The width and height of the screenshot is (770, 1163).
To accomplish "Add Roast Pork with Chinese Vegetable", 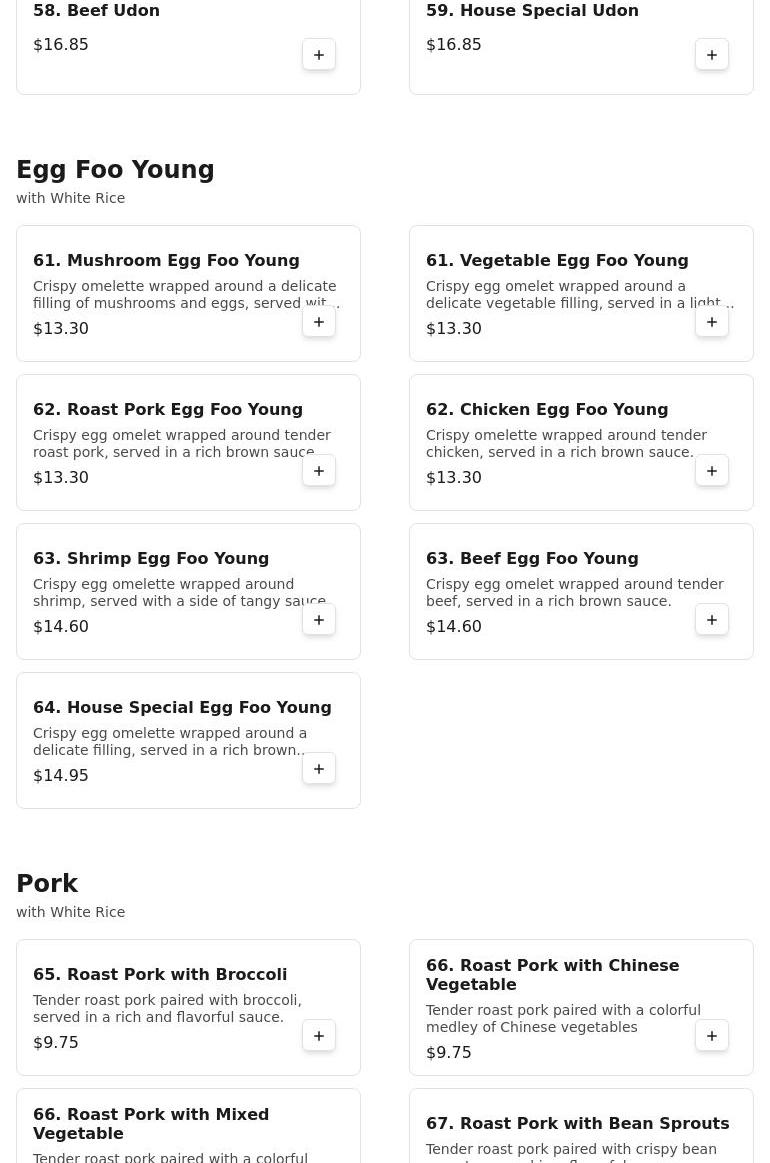I will [711, 1036].
